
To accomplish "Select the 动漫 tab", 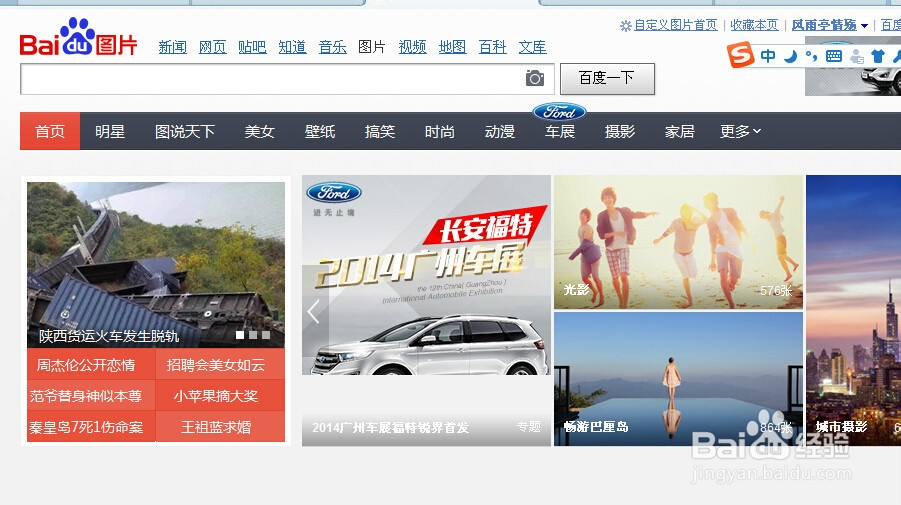I will pyautogui.click(x=500, y=131).
